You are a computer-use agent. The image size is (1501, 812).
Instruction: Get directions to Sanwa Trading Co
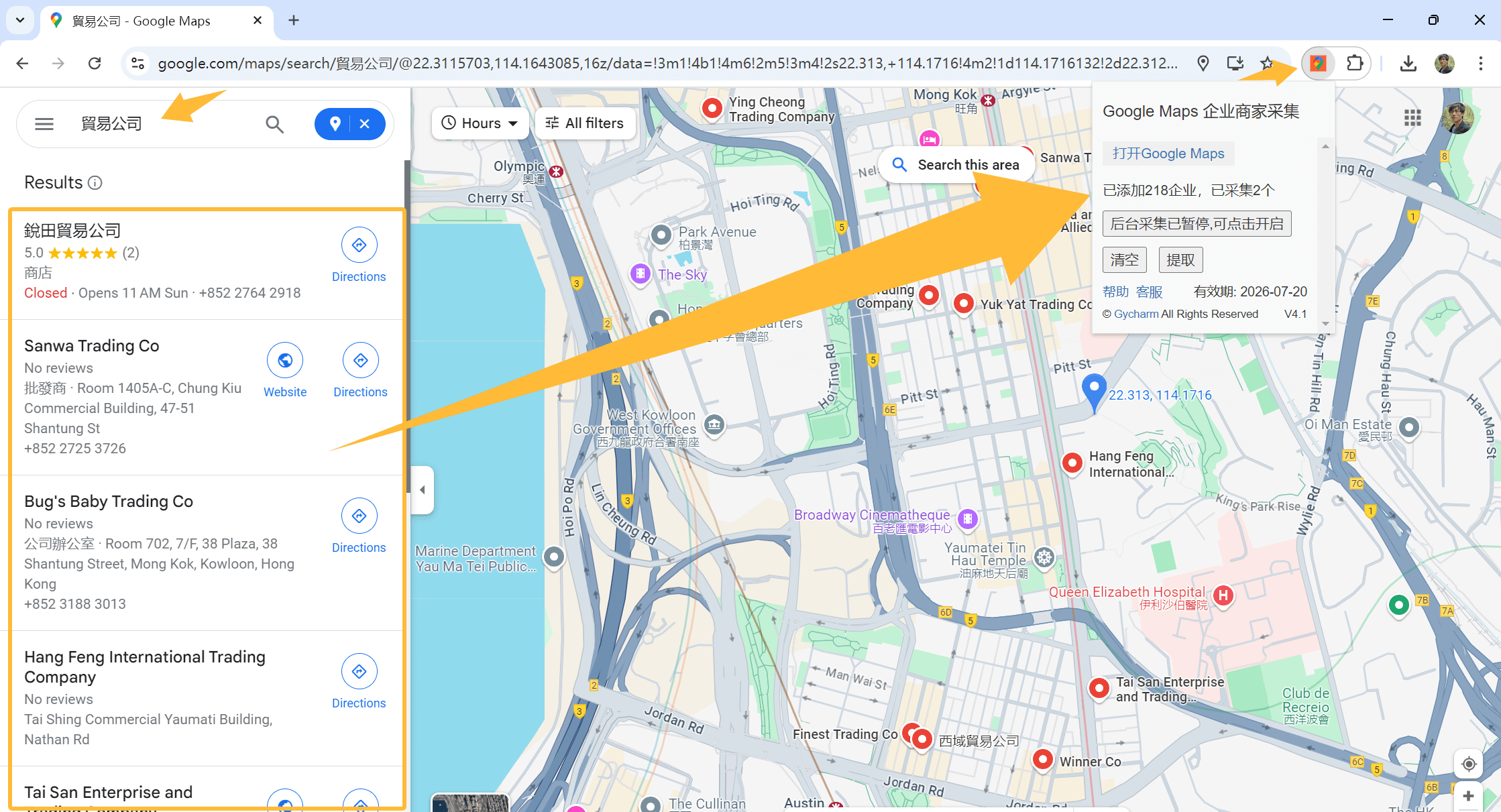tap(360, 371)
